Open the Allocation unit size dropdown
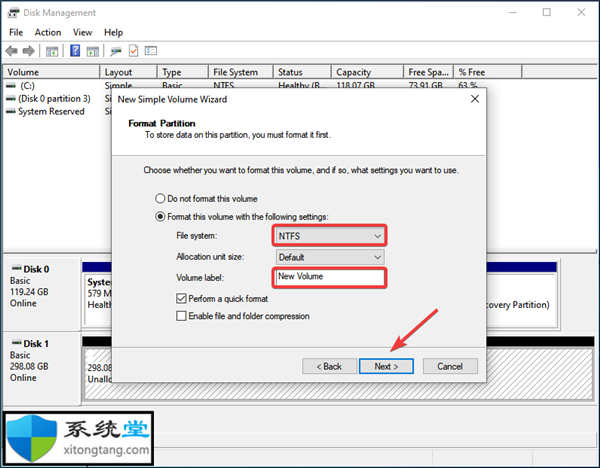 [x=330, y=257]
